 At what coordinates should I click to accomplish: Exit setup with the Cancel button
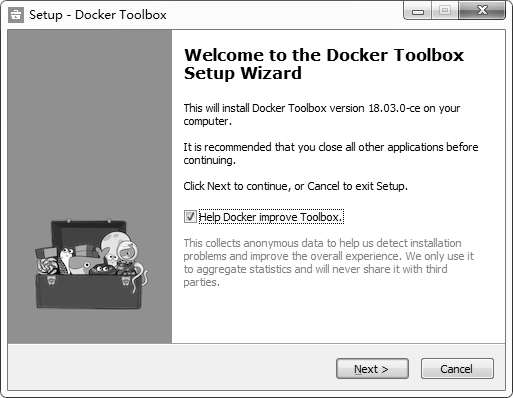(x=457, y=369)
